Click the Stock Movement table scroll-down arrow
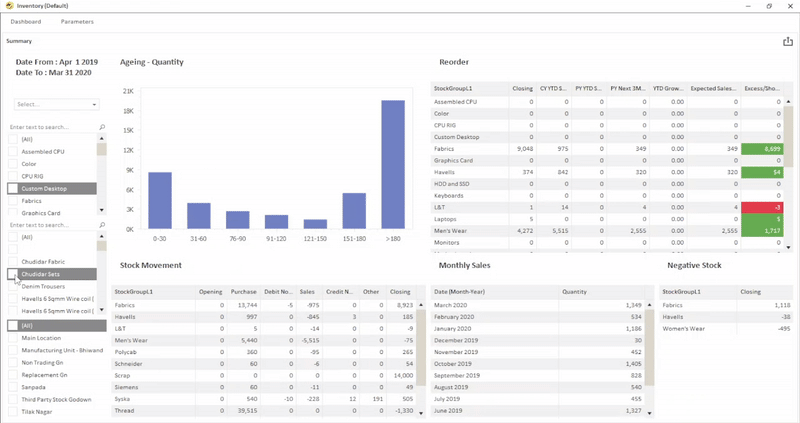800x423 pixels. click(421, 413)
